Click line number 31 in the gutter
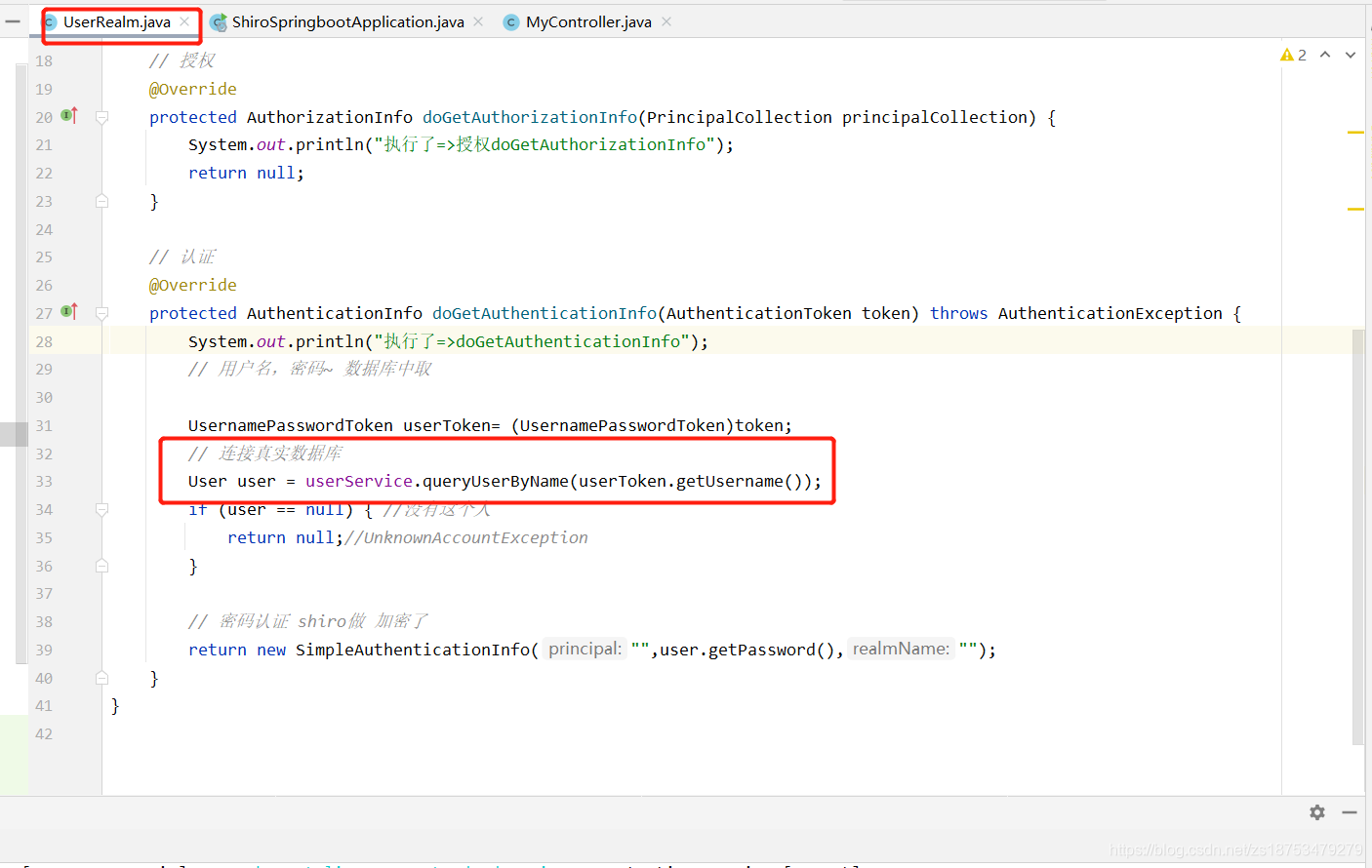1372x868 pixels. 44,425
